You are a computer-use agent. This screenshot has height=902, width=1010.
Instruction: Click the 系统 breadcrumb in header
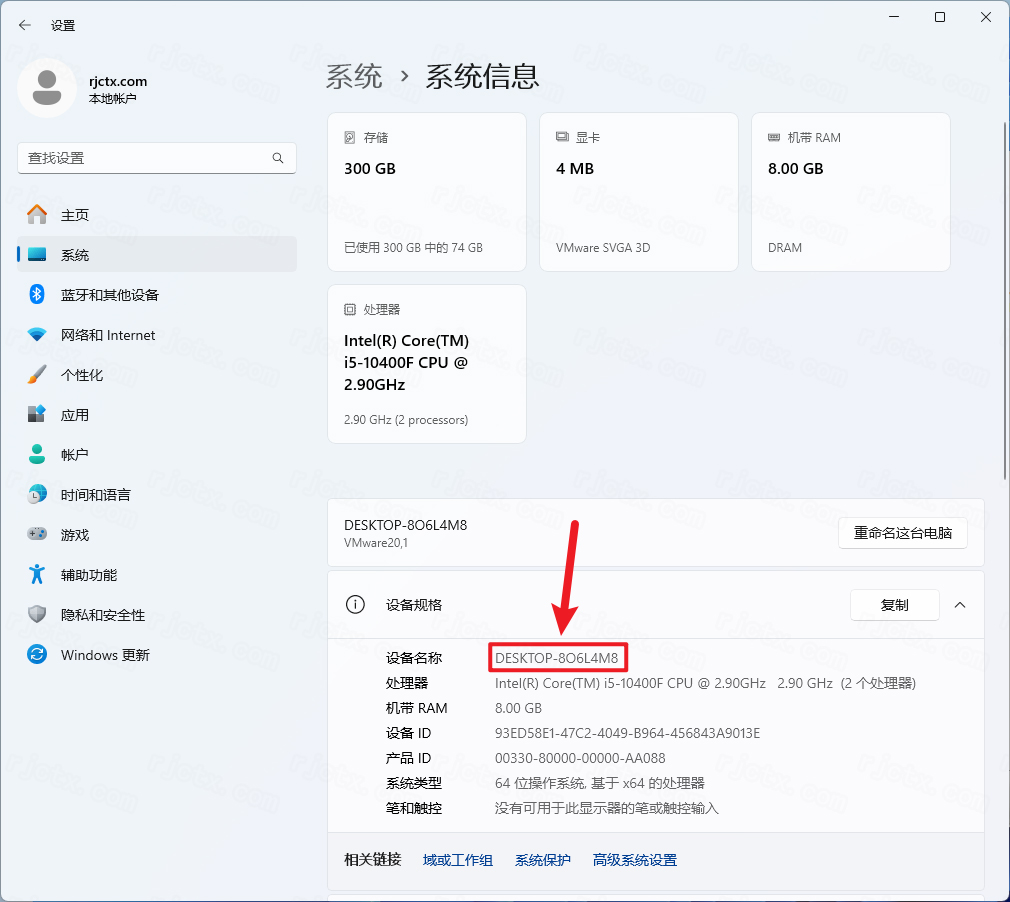pyautogui.click(x=354, y=77)
